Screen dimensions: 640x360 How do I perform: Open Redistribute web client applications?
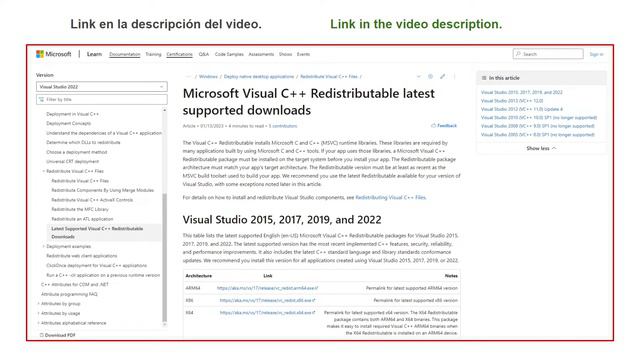[82, 256]
